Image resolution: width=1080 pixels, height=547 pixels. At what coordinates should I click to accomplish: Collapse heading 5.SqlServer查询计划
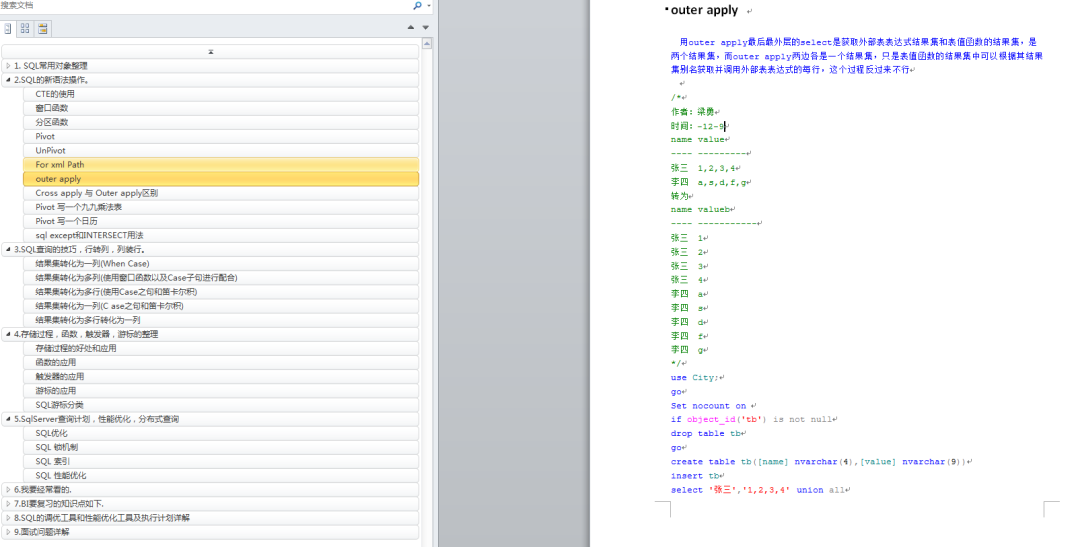click(x=8, y=419)
